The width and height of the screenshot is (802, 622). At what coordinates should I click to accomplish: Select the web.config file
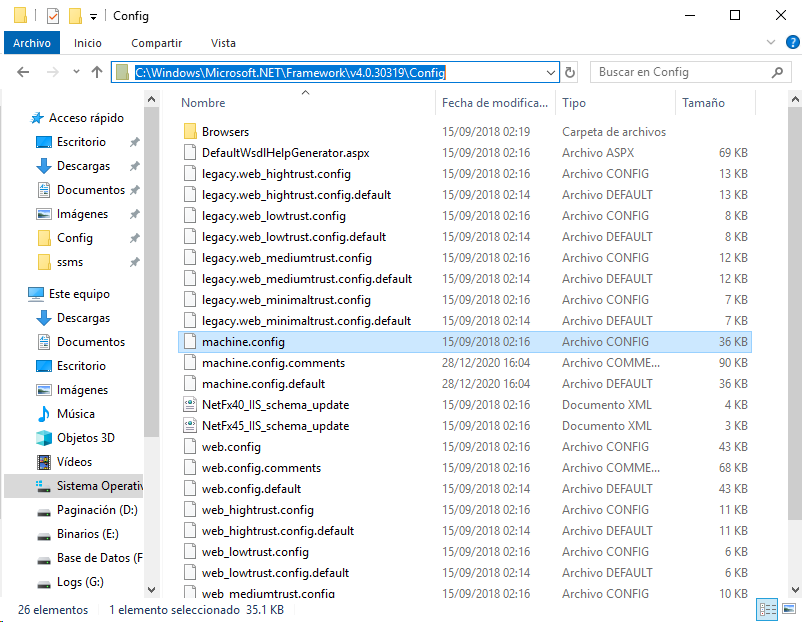(231, 447)
